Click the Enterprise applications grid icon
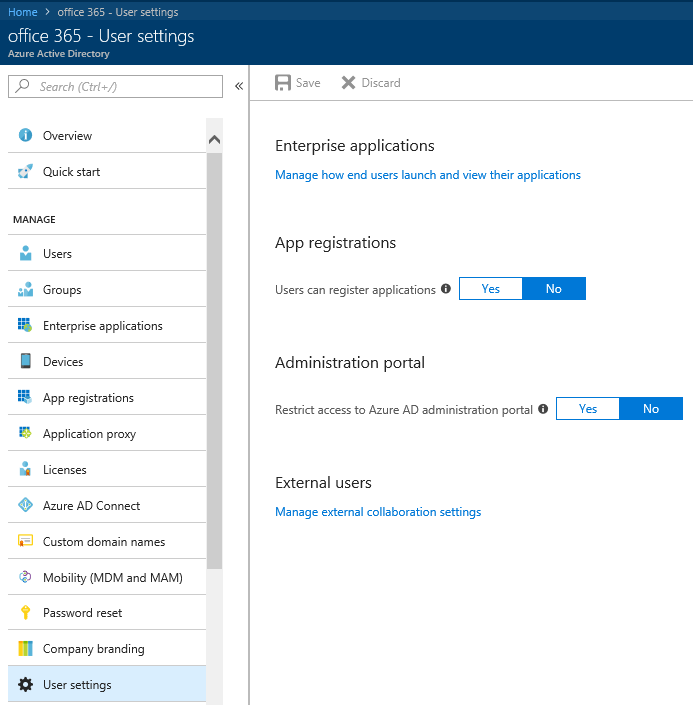The width and height of the screenshot is (693, 705). click(25, 325)
